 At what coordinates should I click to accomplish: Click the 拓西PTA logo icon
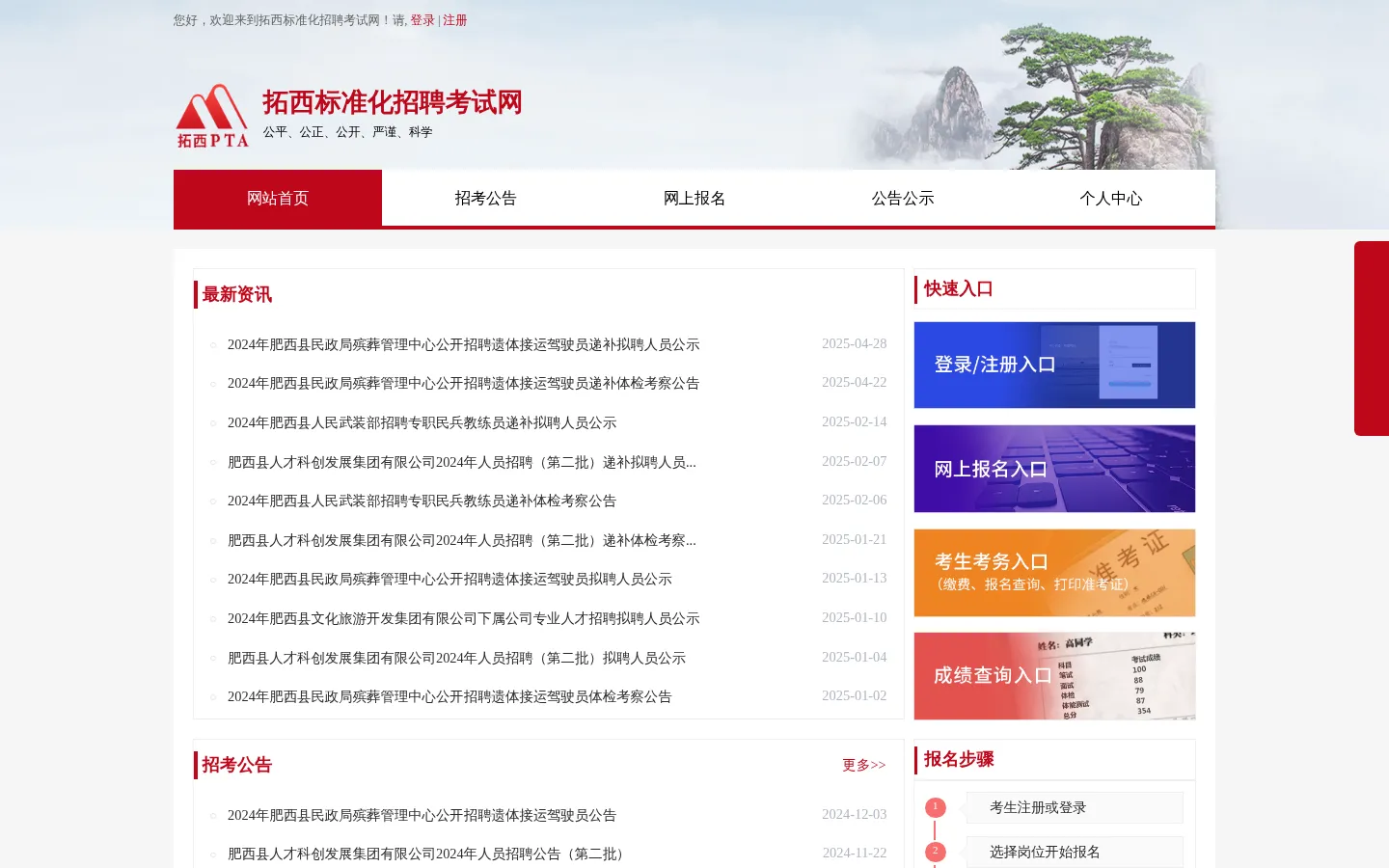[x=212, y=116]
